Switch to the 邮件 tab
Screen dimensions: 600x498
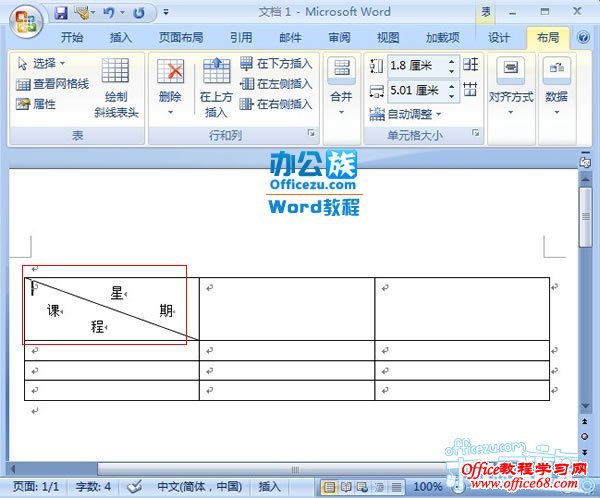tap(290, 38)
